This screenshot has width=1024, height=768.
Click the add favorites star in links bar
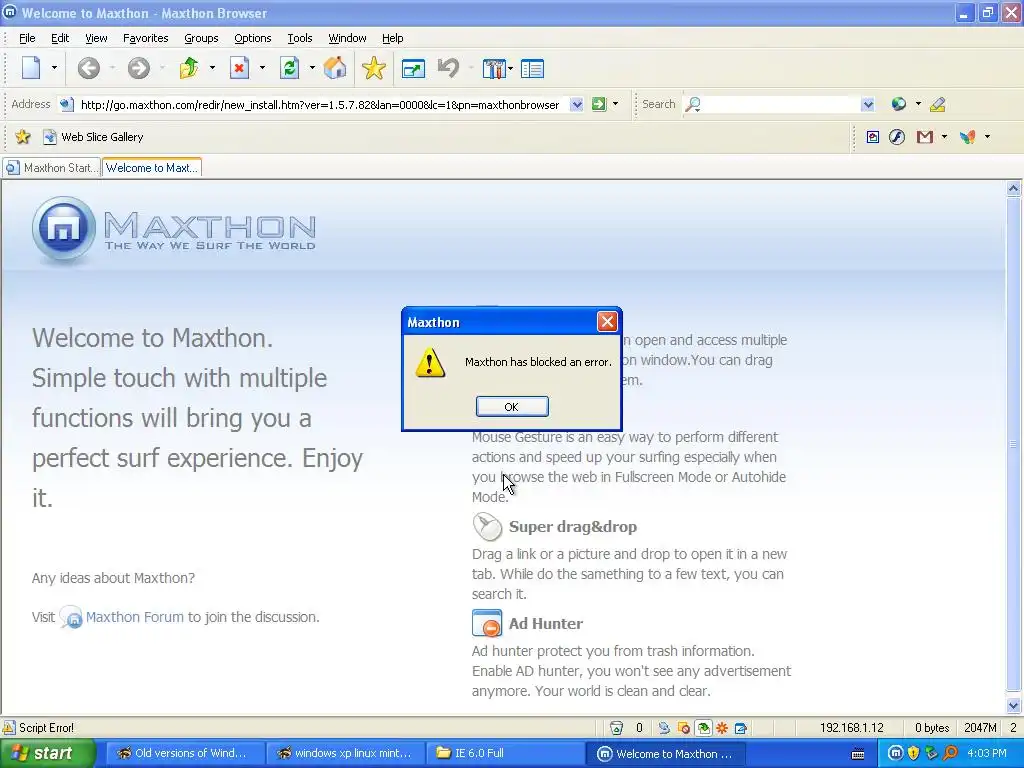click(x=23, y=136)
